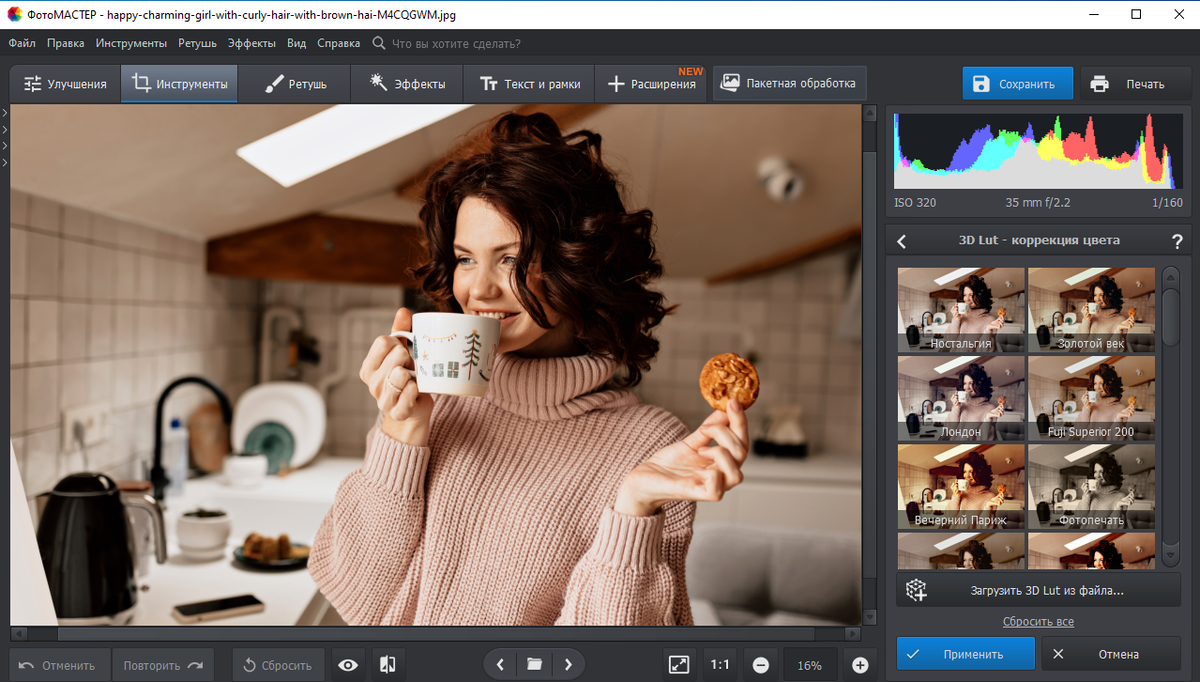Click the Отмена cancel button
Image resolution: width=1200 pixels, height=682 pixels.
[1111, 654]
